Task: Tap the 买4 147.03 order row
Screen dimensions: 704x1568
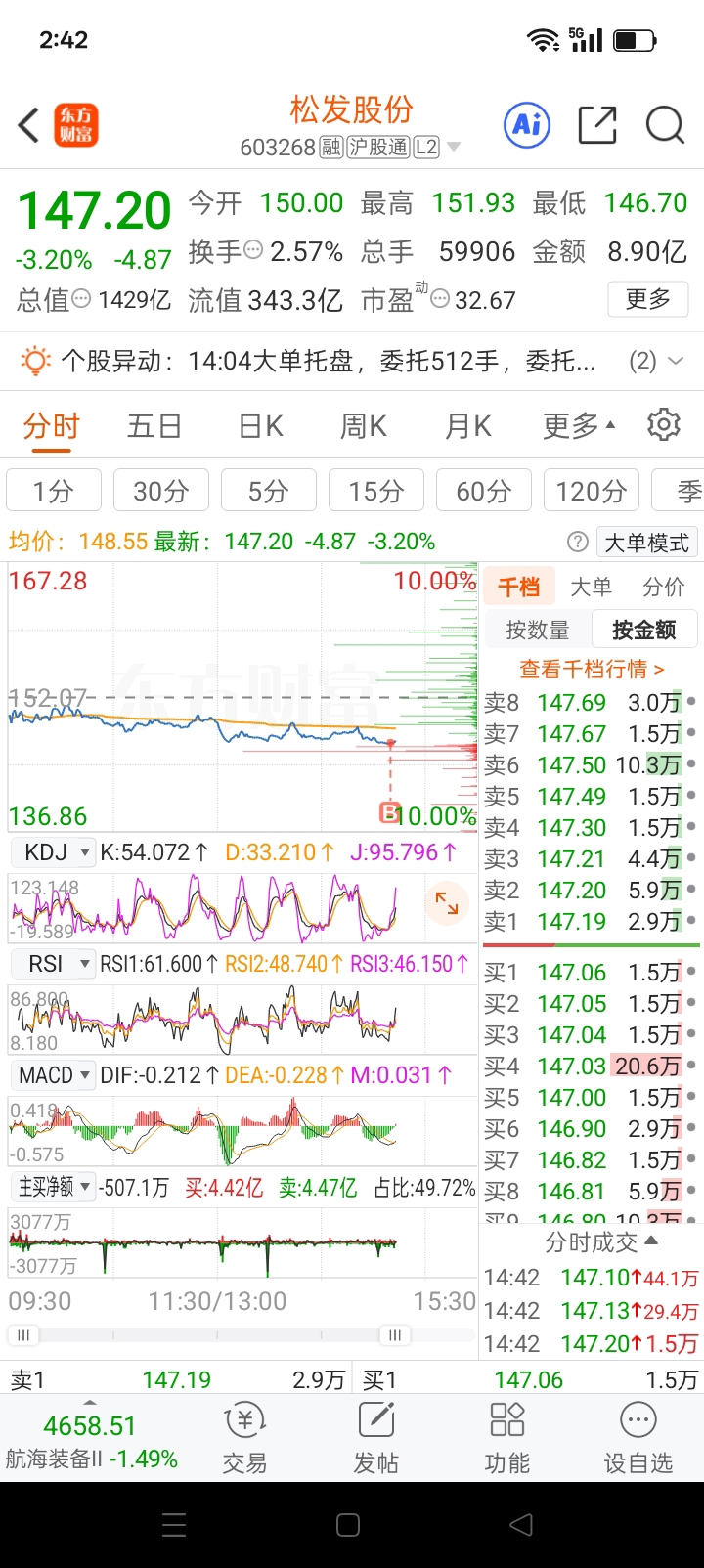Action: tap(591, 1067)
